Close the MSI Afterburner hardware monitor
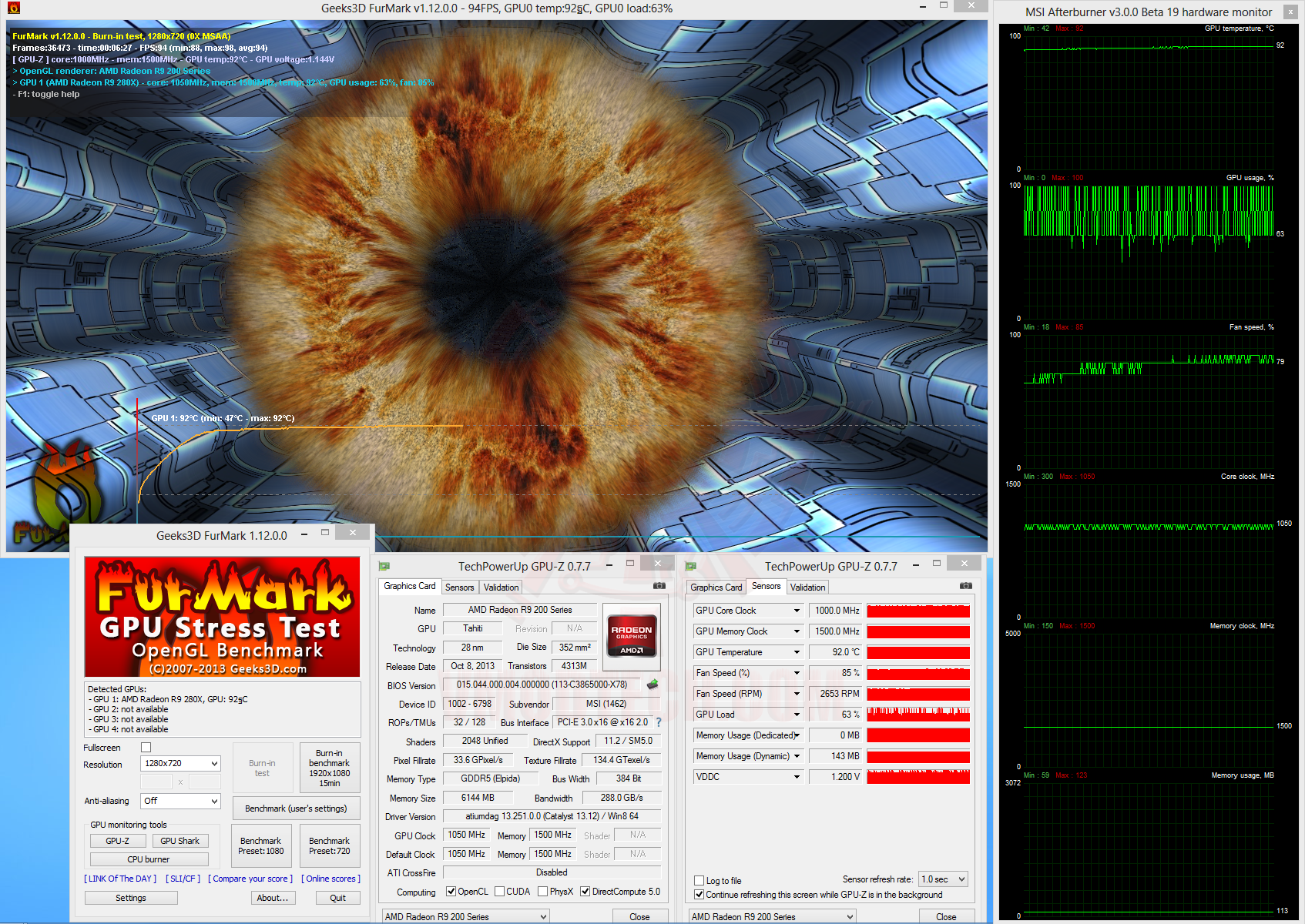The width and height of the screenshot is (1305, 924). pos(1290,12)
